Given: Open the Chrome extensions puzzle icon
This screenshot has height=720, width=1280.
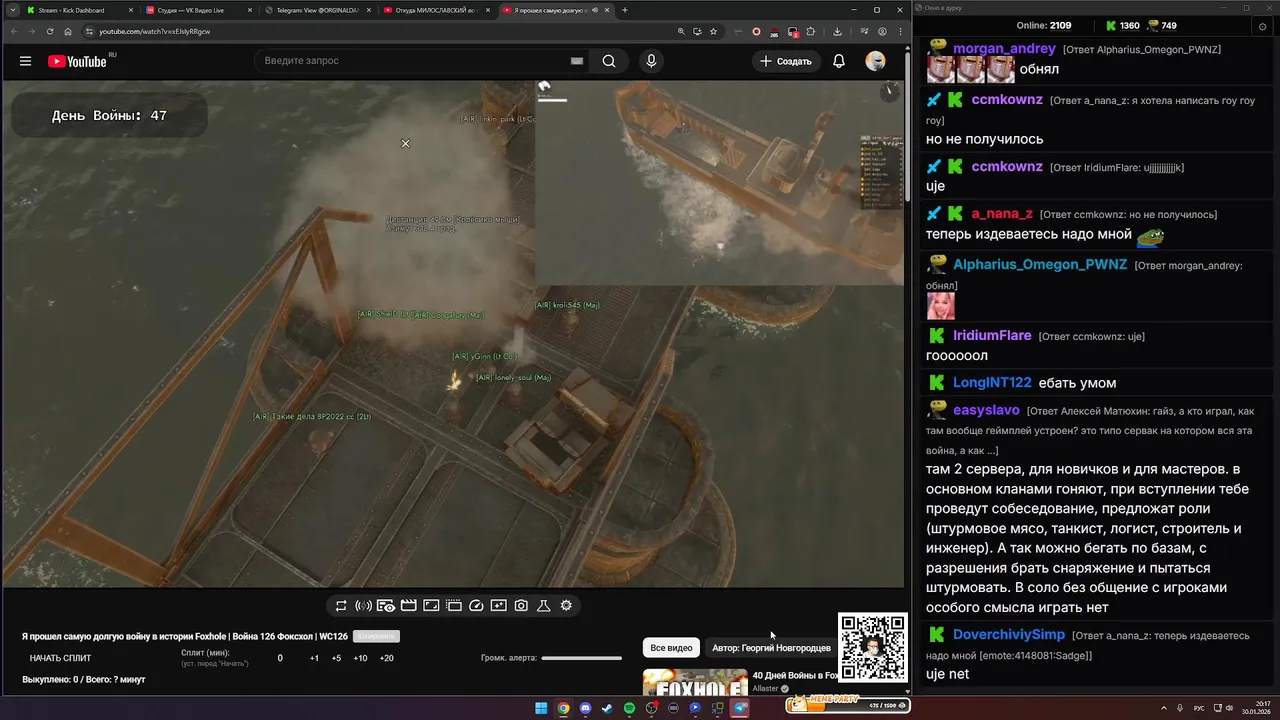Looking at the screenshot, I should 810,31.
